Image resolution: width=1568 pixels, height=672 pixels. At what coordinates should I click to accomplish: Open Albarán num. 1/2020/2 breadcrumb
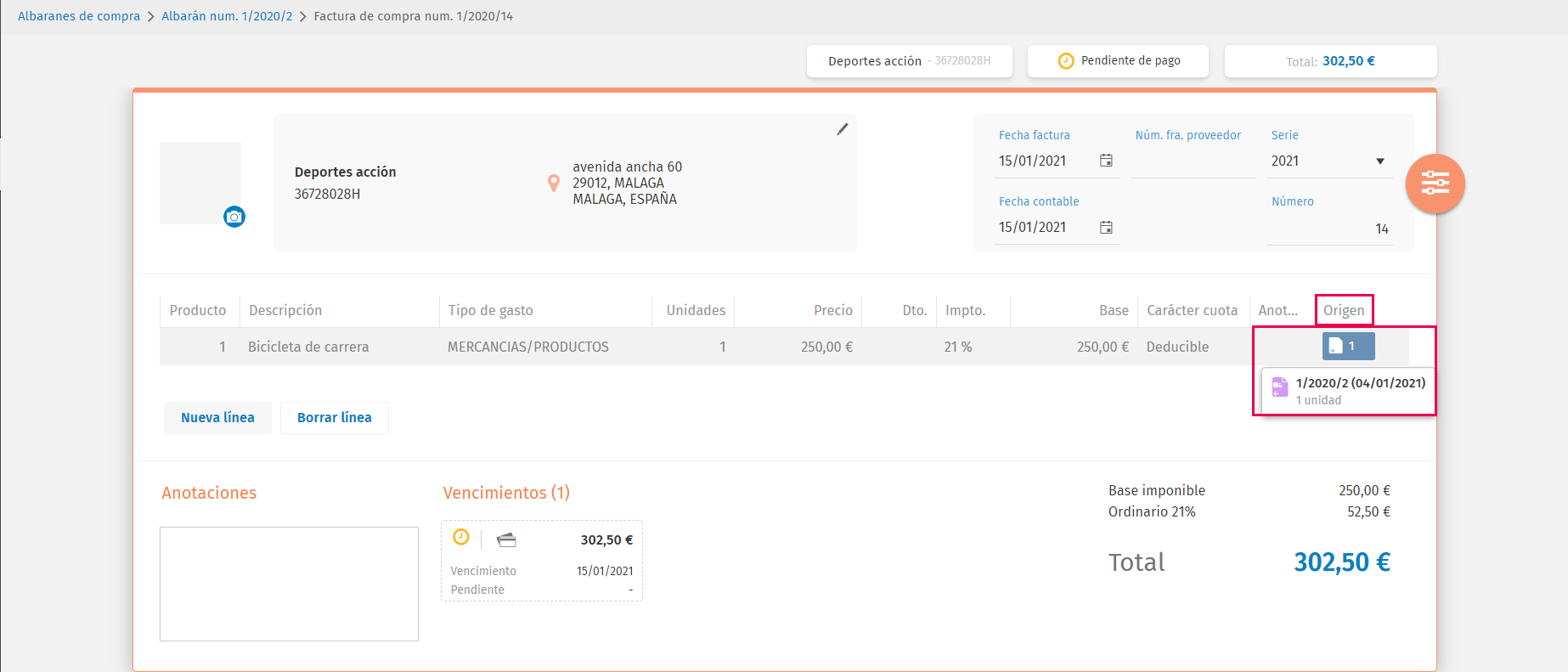point(227,16)
